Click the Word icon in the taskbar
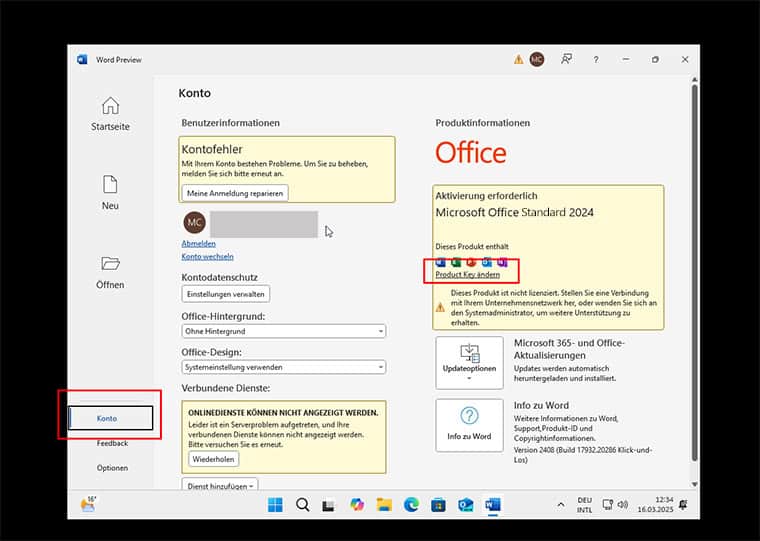760x541 pixels. coord(492,505)
